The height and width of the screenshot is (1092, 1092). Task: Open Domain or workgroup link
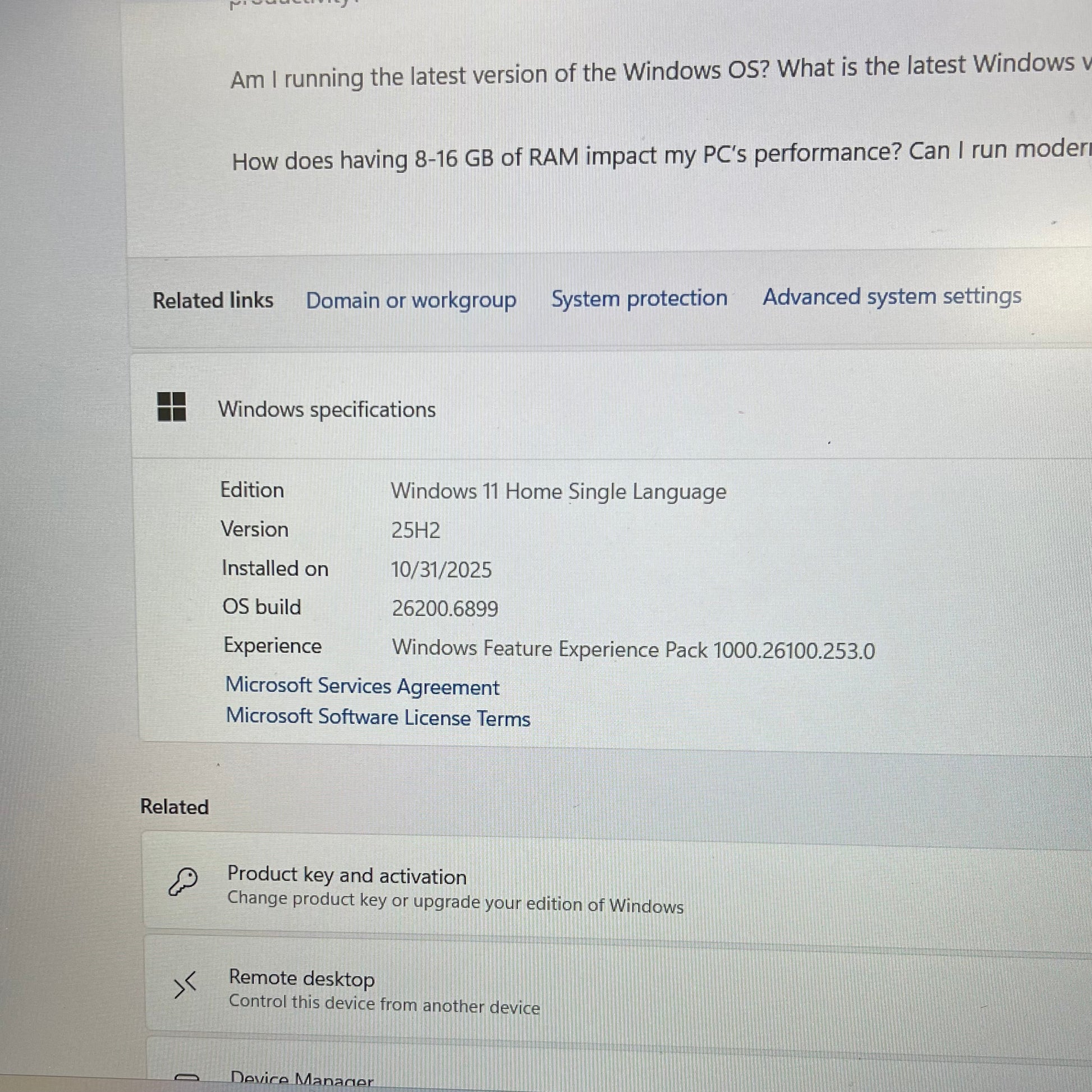(411, 300)
